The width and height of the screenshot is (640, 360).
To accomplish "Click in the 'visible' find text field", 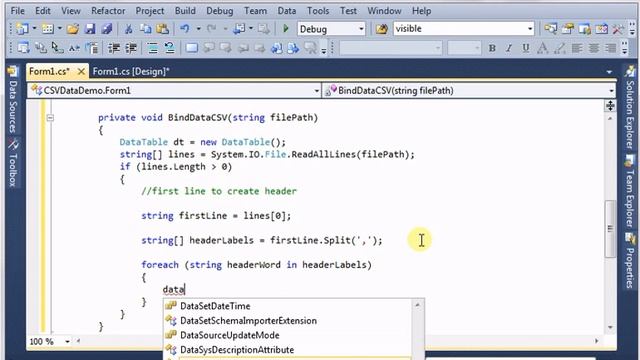I will [x=460, y=29].
